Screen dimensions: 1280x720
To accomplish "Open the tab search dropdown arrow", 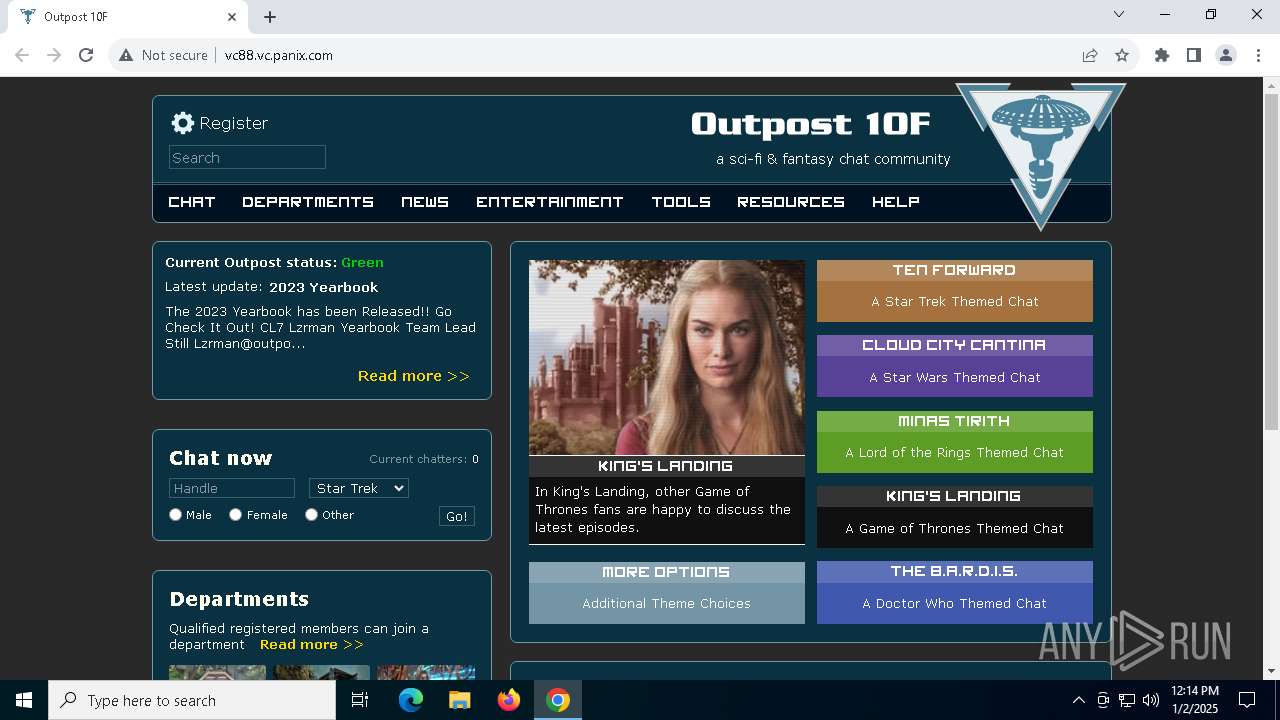I will (1119, 14).
